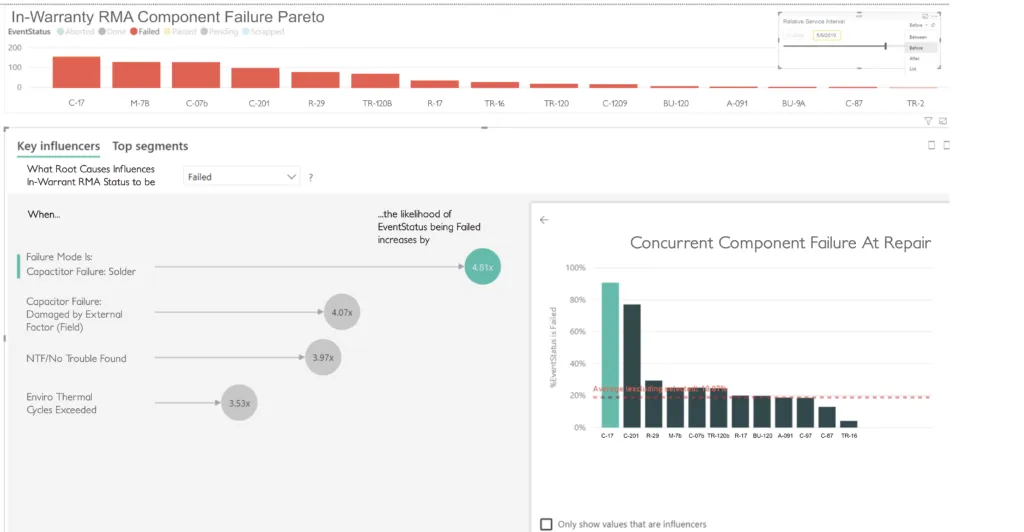Click the filter funnel icon on Pareto chart

(928, 121)
